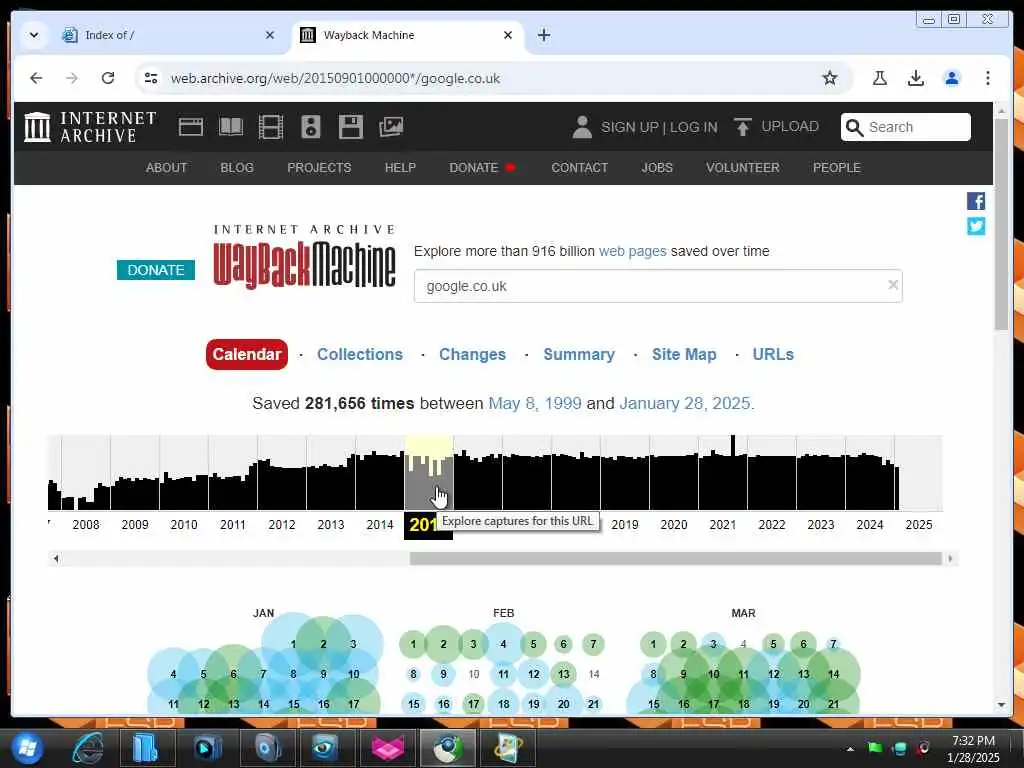
Task: Clear the google.co.uk search box with X
Action: pyautogui.click(x=893, y=285)
